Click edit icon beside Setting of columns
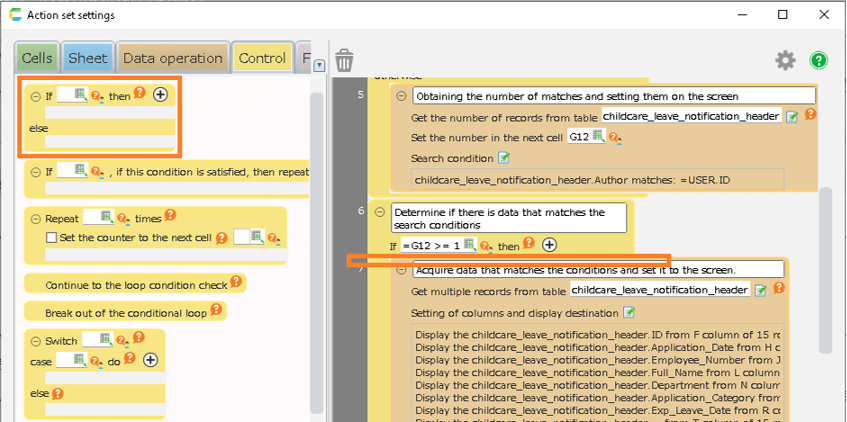 (629, 313)
